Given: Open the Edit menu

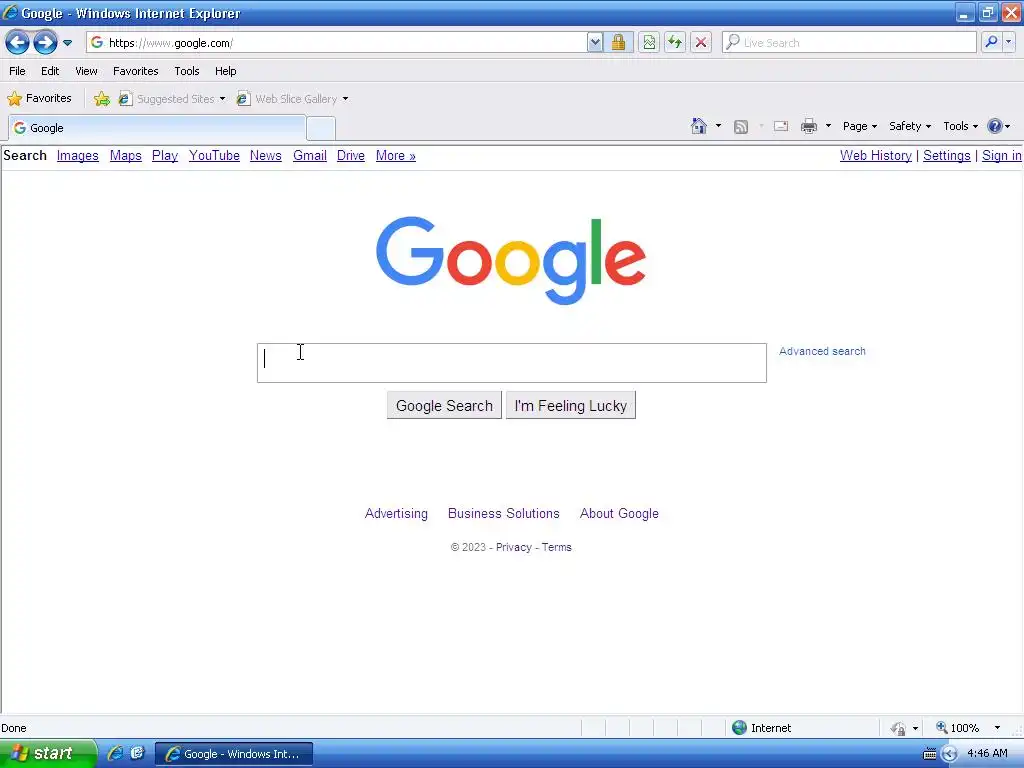Looking at the screenshot, I should 50,71.
